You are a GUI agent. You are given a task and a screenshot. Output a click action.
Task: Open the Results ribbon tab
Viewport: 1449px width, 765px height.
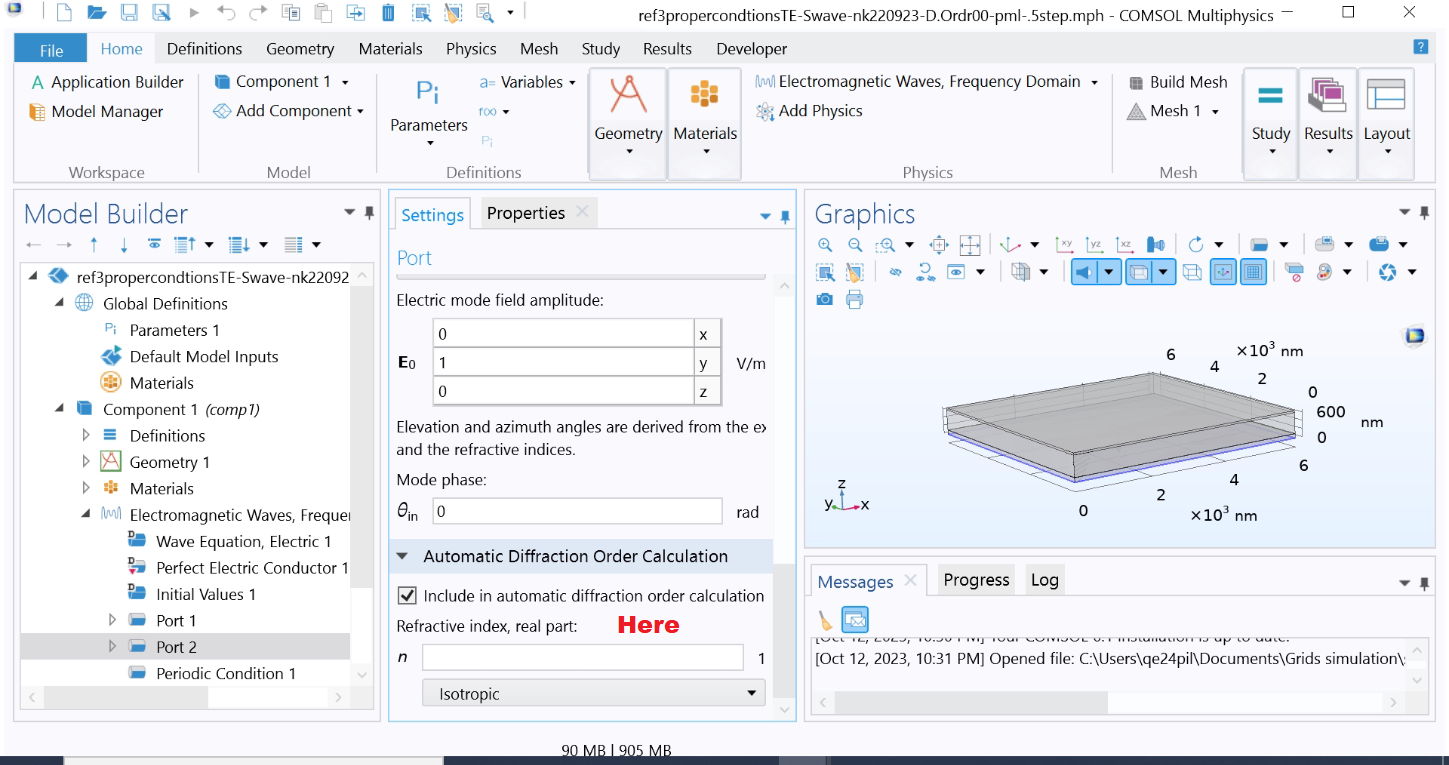(x=667, y=49)
